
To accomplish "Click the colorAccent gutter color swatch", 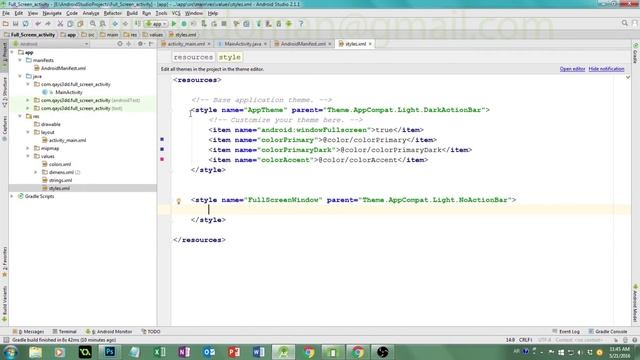I will [162, 159].
